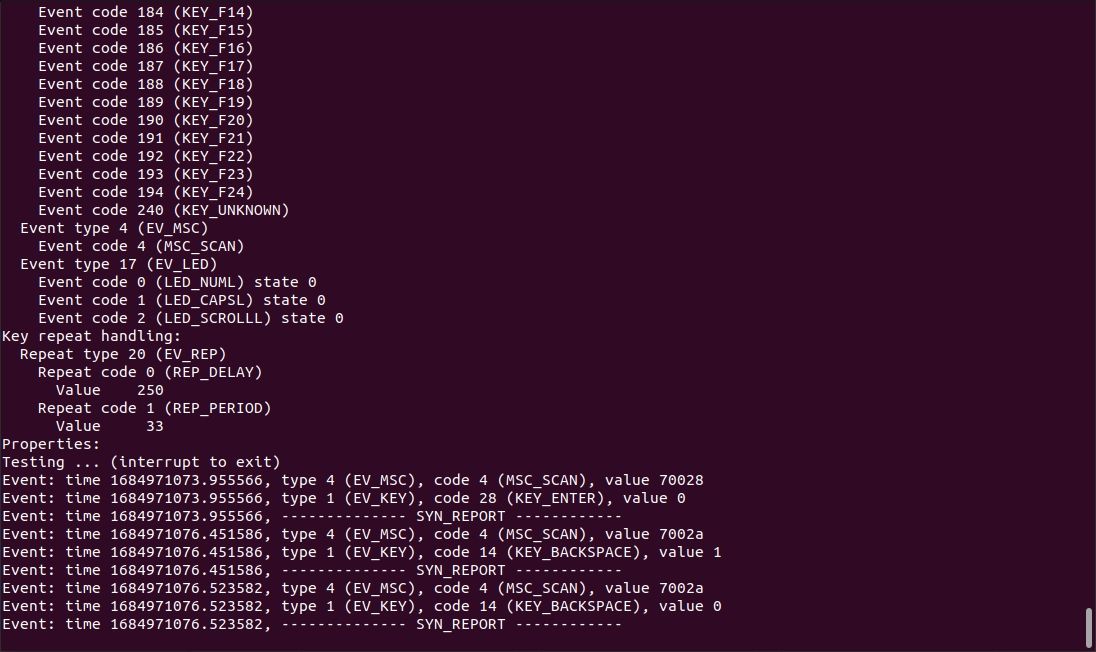This screenshot has height=652, width=1096.
Task: Click the REP_DELAY repeat code line
Action: pyautogui.click(x=150, y=372)
